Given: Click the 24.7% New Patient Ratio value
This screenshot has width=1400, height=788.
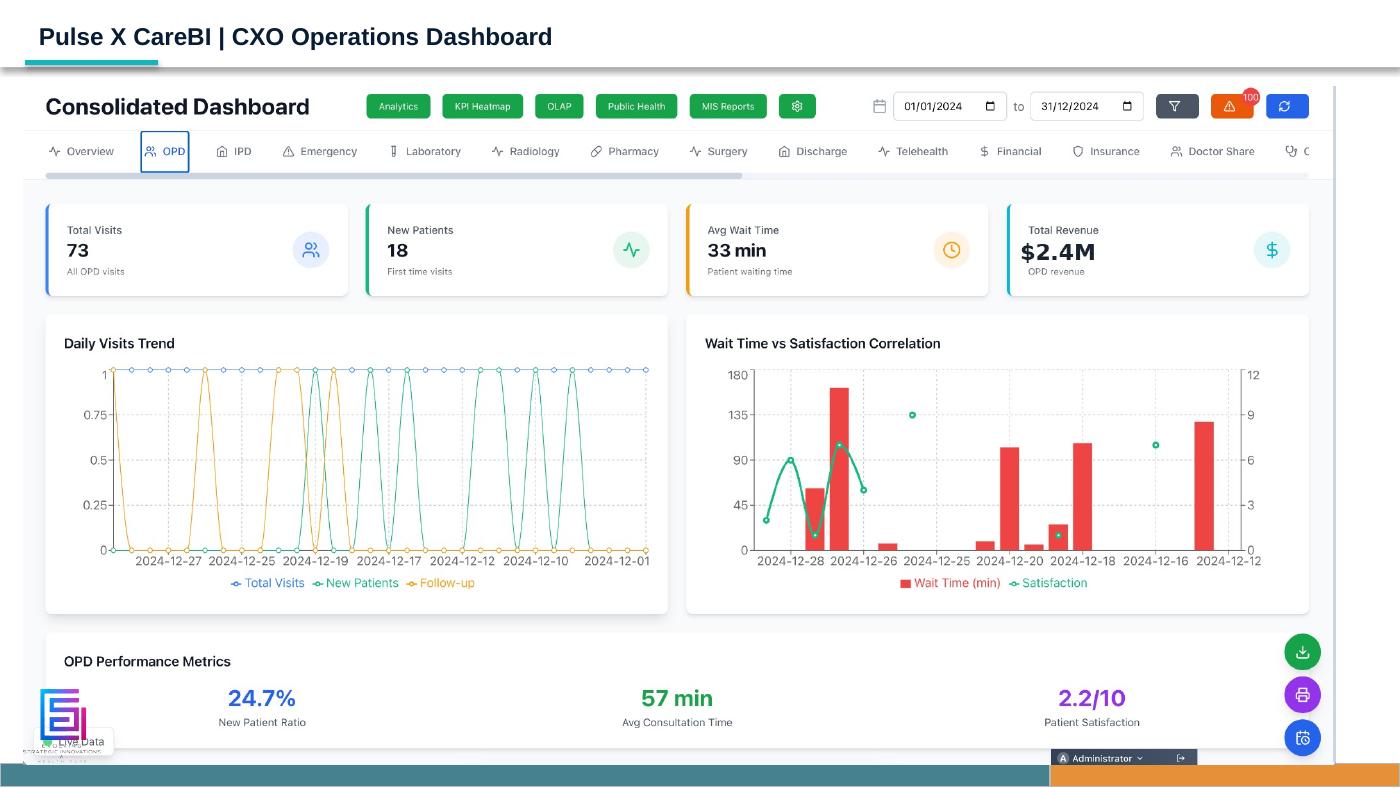Looking at the screenshot, I should pyautogui.click(x=262, y=698).
